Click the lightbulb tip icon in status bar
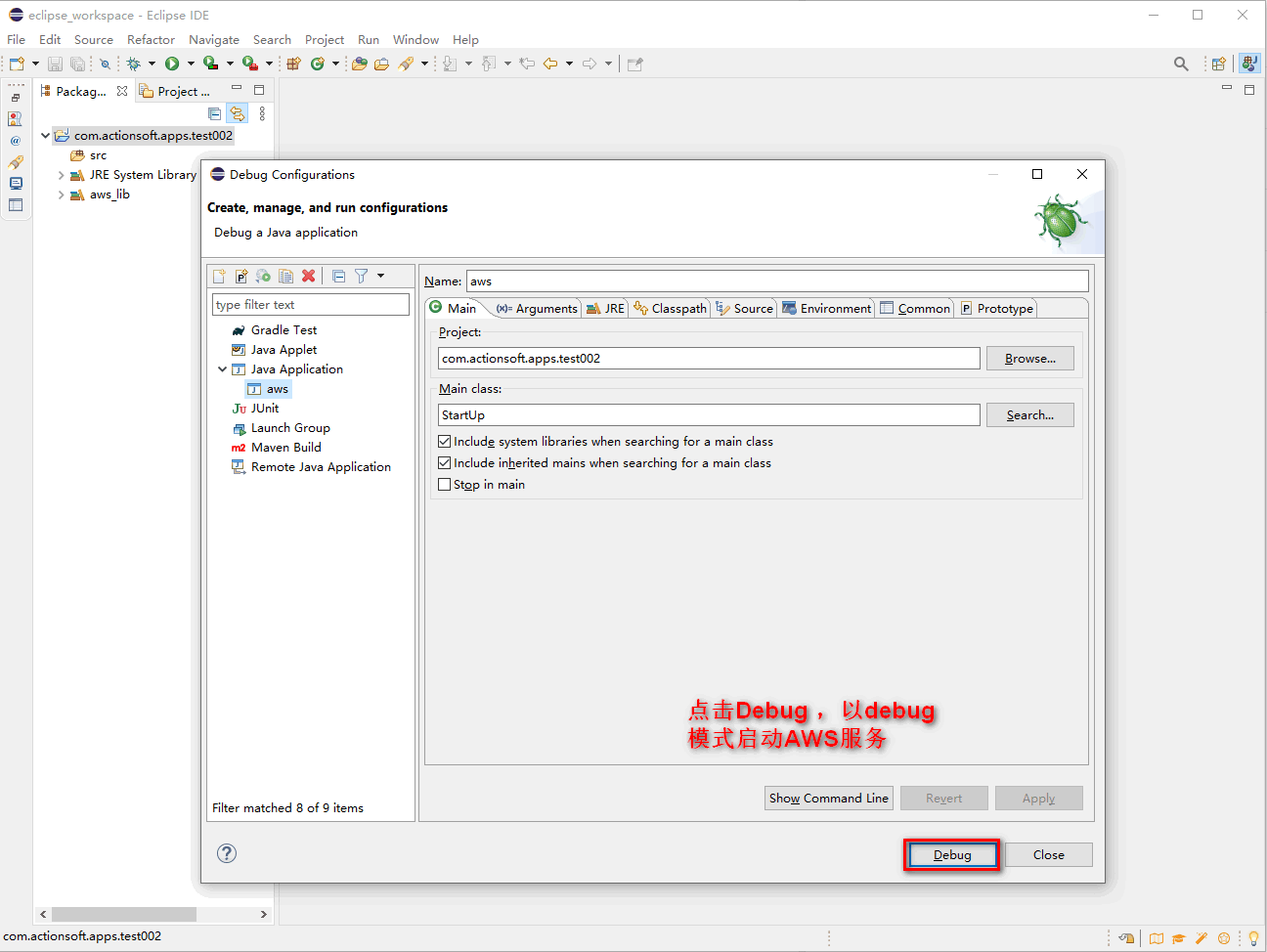 click(x=1255, y=937)
